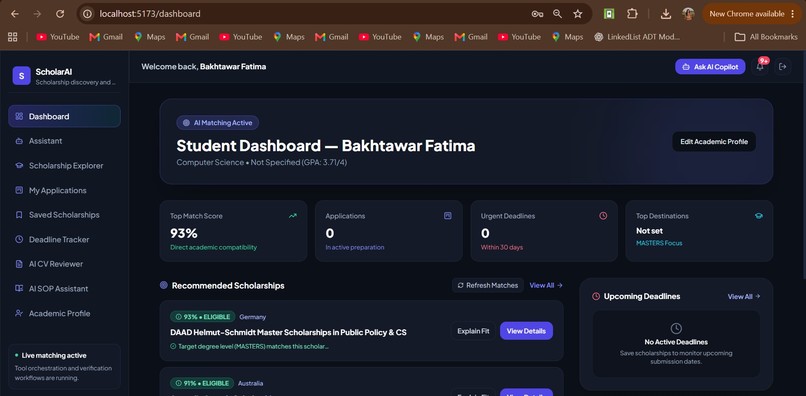The height and width of the screenshot is (396, 806).
Task: Click the browser forward arrow
Action: [37, 14]
